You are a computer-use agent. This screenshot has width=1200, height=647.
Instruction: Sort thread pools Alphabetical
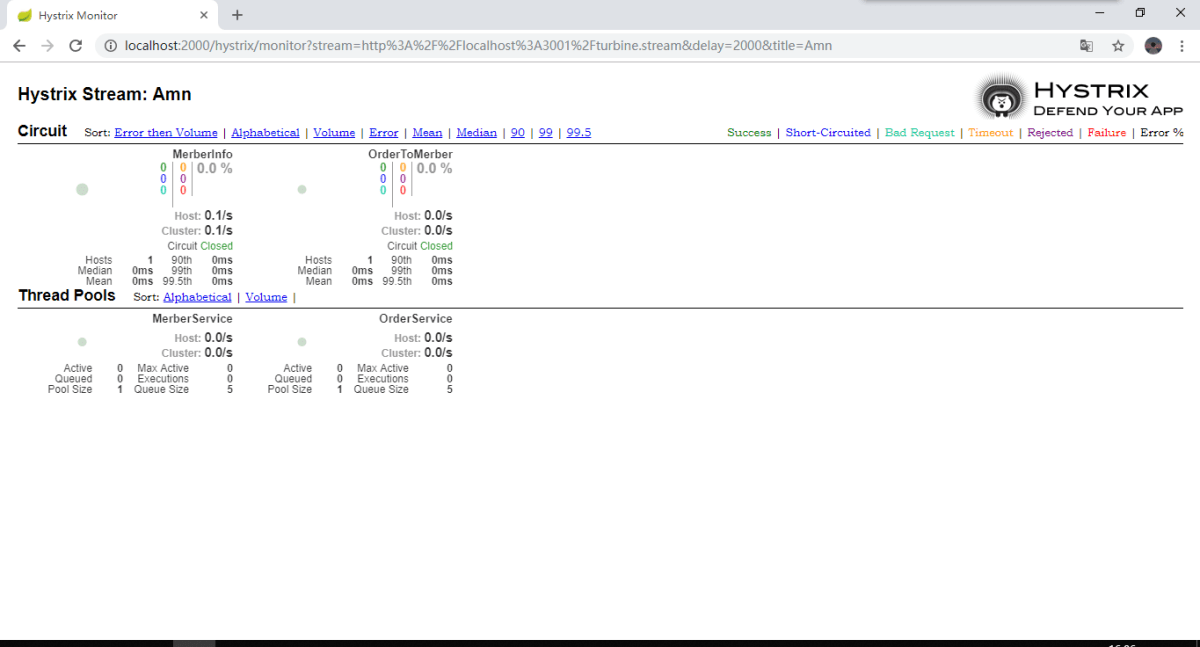click(x=197, y=297)
